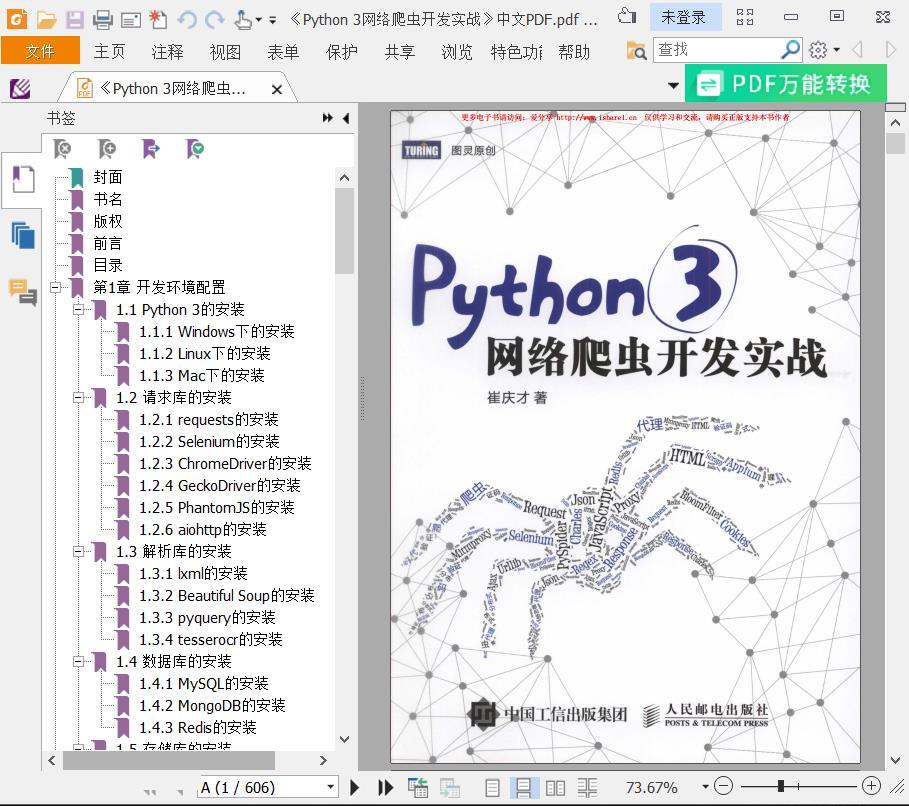Switch to single page view mode

(492, 787)
